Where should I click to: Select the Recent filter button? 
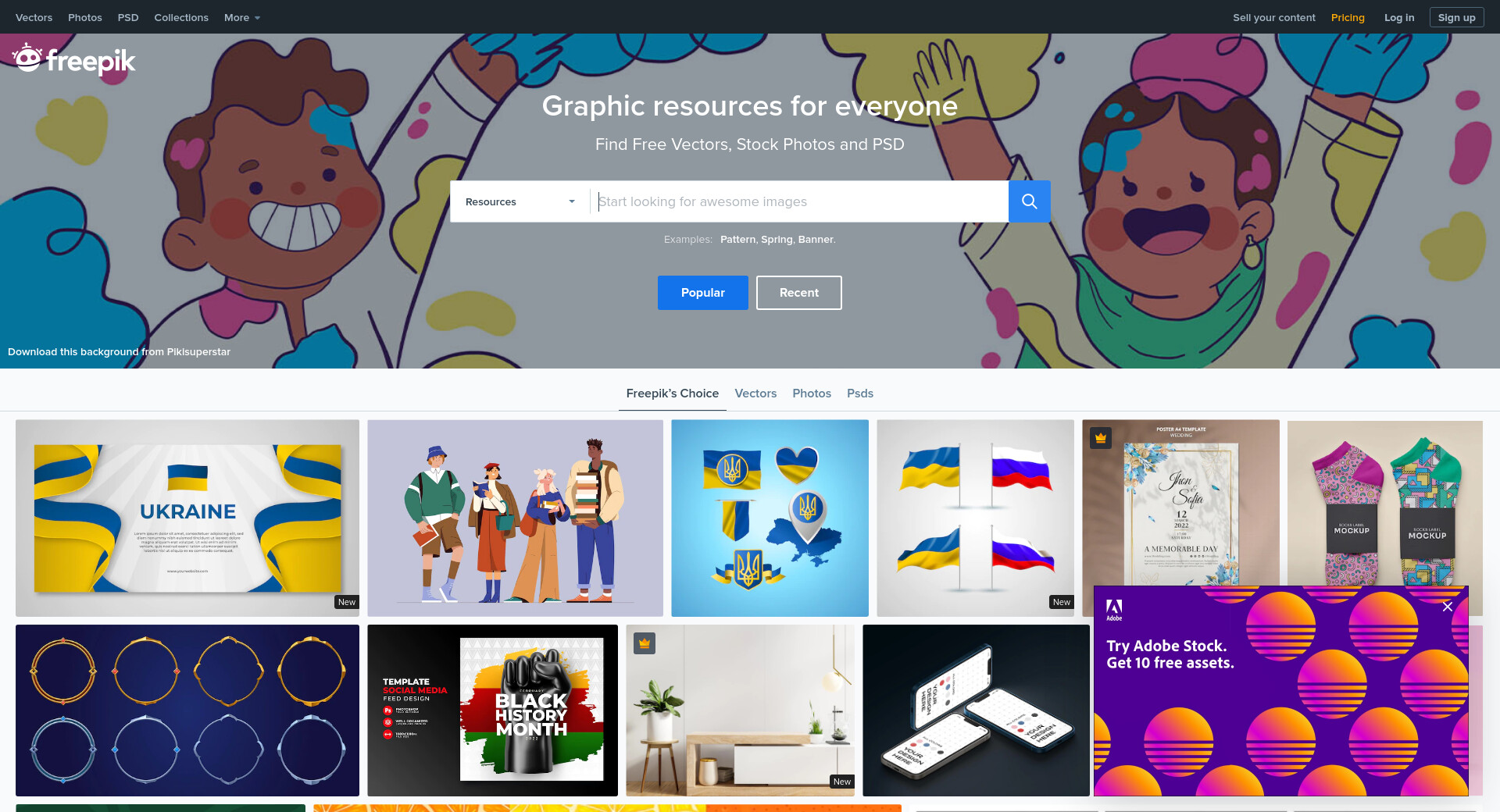pos(798,293)
